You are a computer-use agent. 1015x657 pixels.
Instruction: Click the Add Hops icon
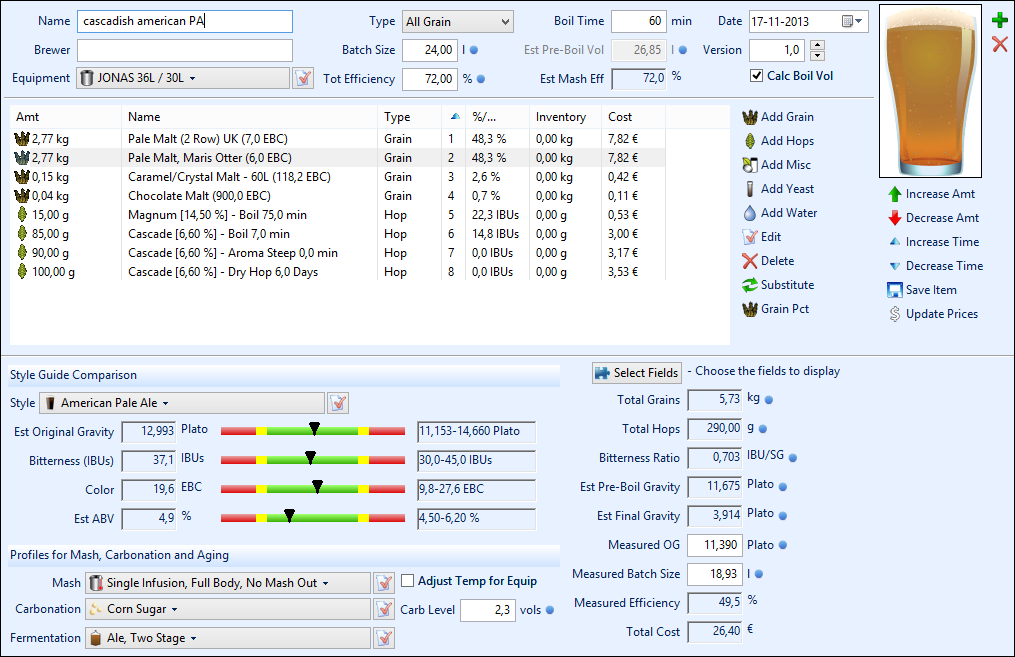750,141
